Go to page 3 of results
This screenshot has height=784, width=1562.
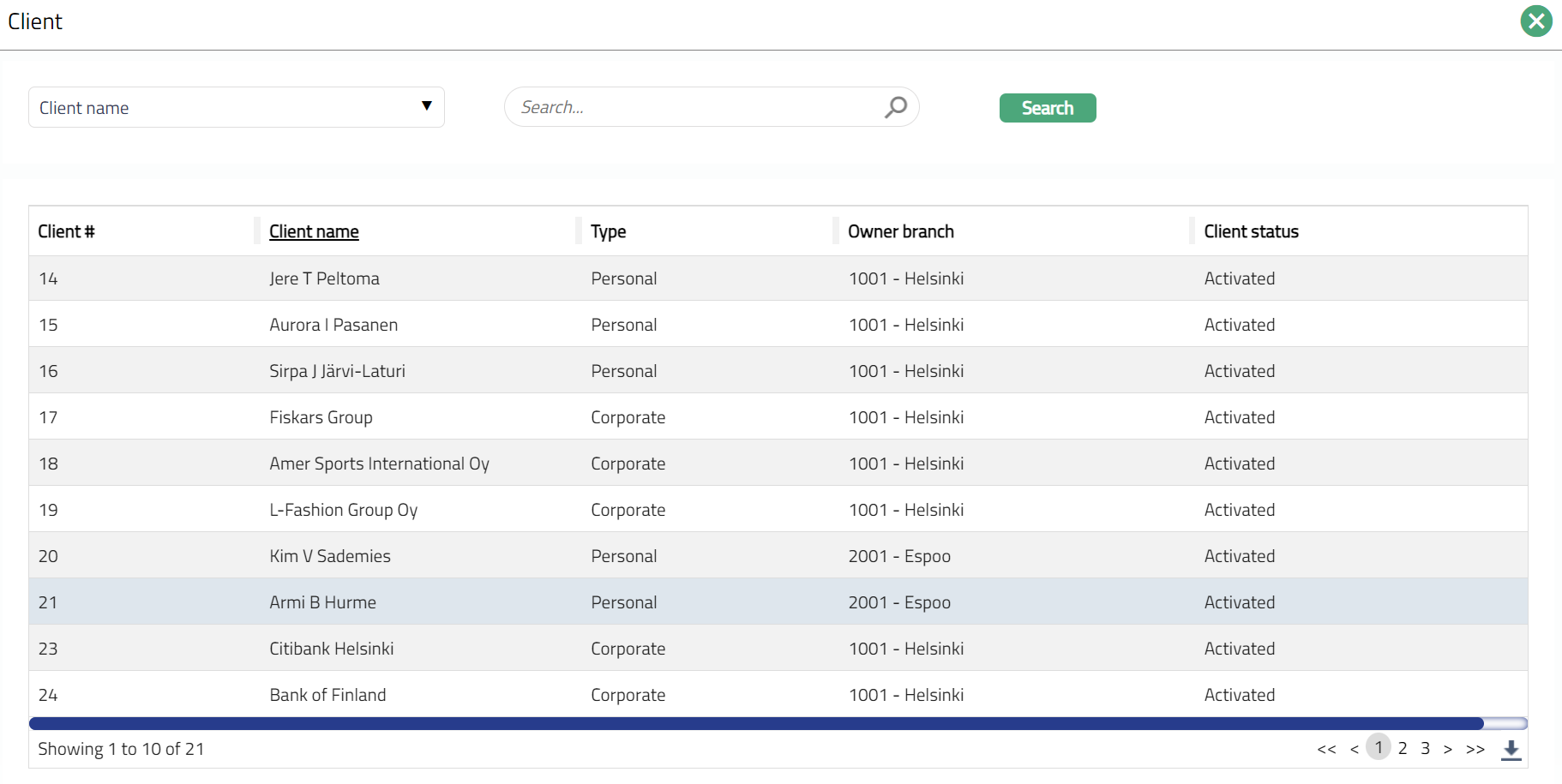1425,749
